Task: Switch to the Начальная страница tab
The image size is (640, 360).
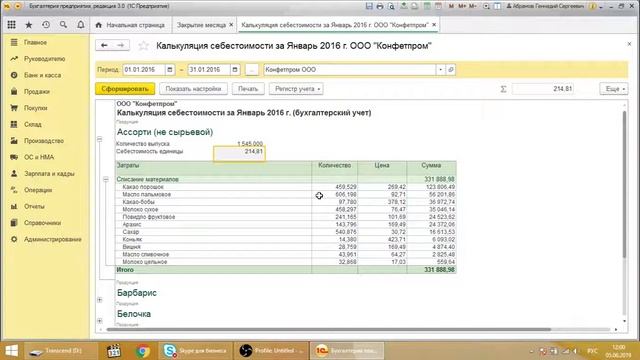Action: [x=131, y=25]
